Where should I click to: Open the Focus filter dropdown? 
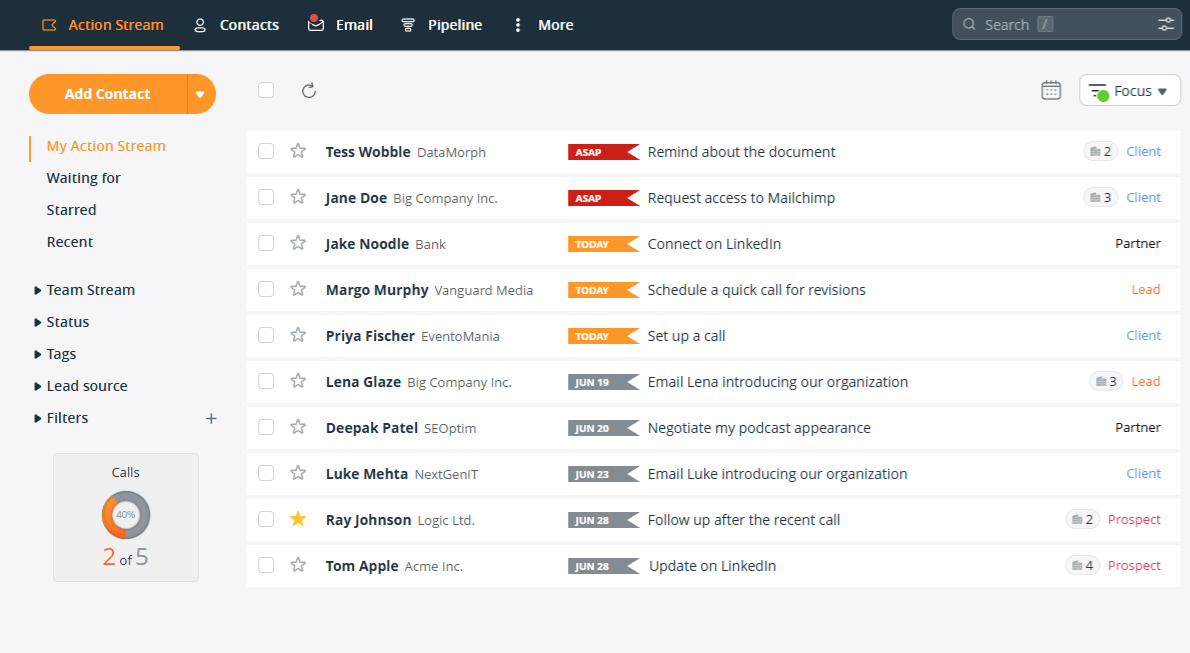(x=1129, y=90)
